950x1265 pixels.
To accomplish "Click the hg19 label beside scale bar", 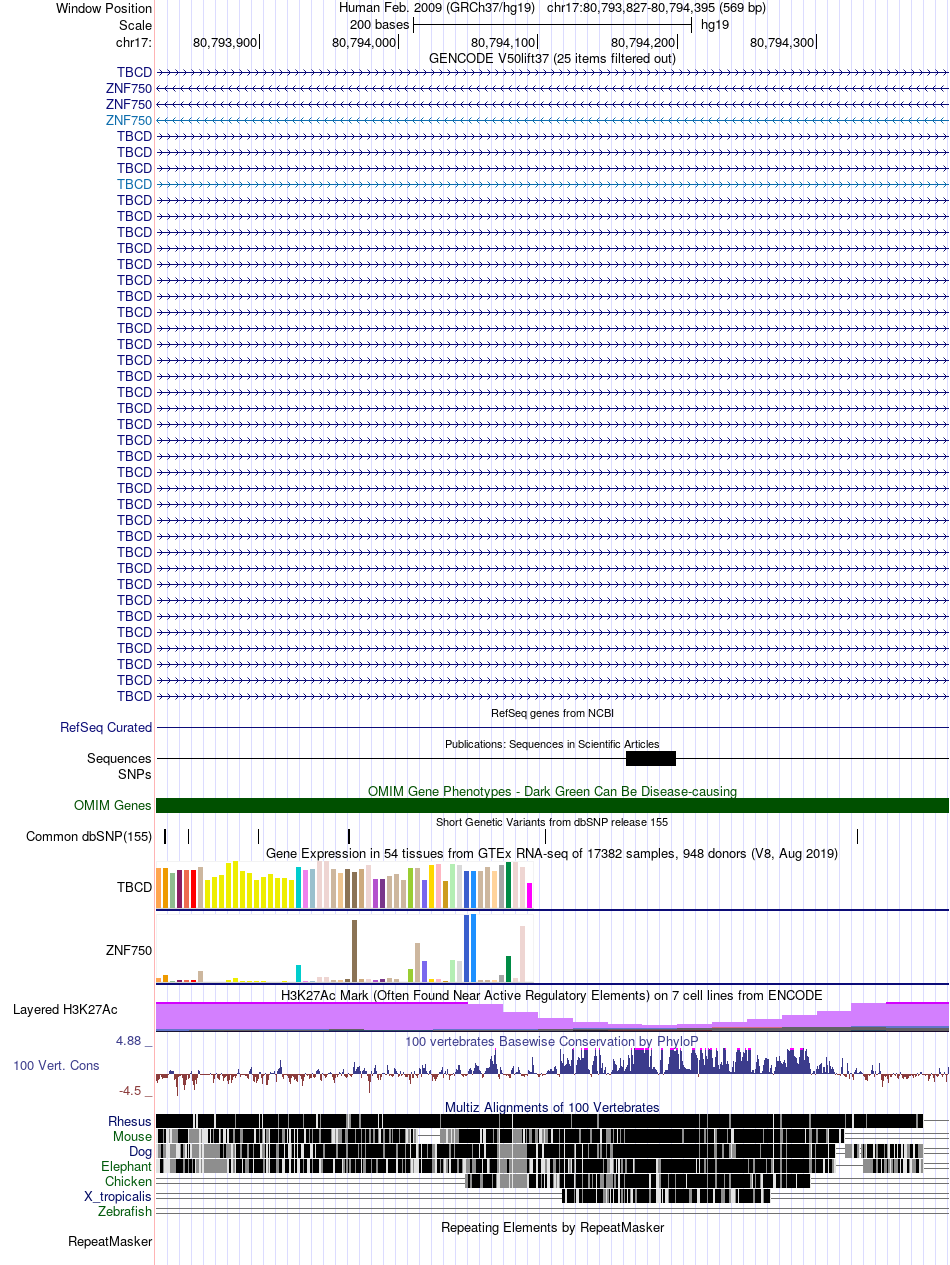I will coord(715,24).
